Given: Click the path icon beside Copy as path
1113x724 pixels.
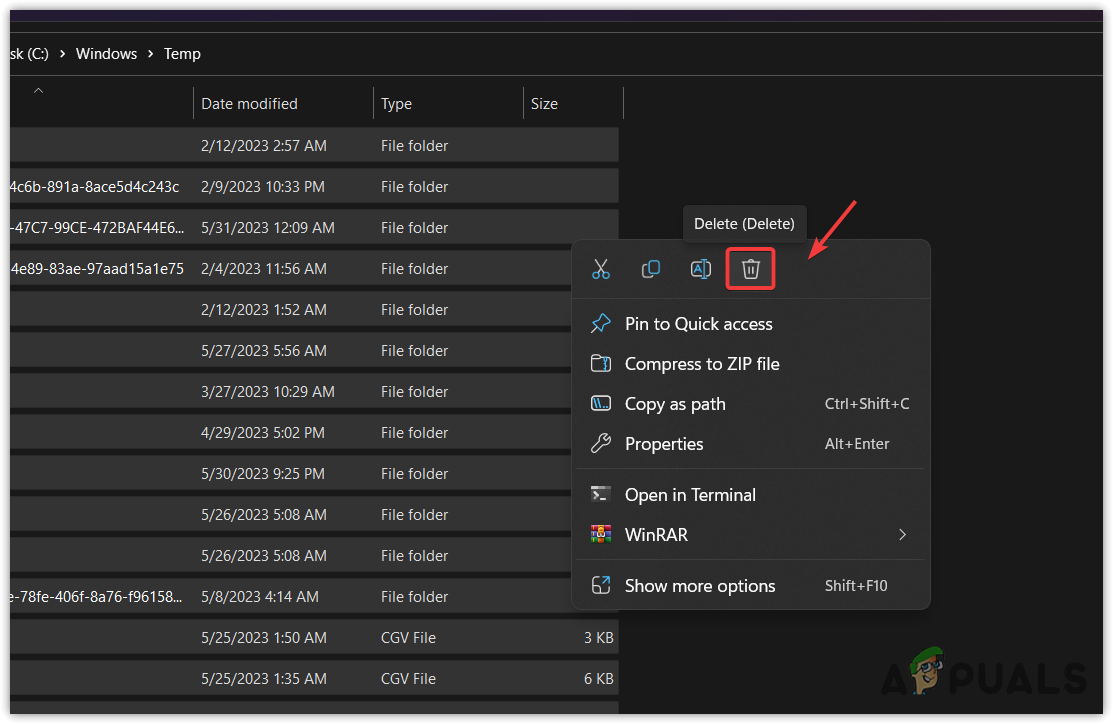Looking at the screenshot, I should pos(601,403).
